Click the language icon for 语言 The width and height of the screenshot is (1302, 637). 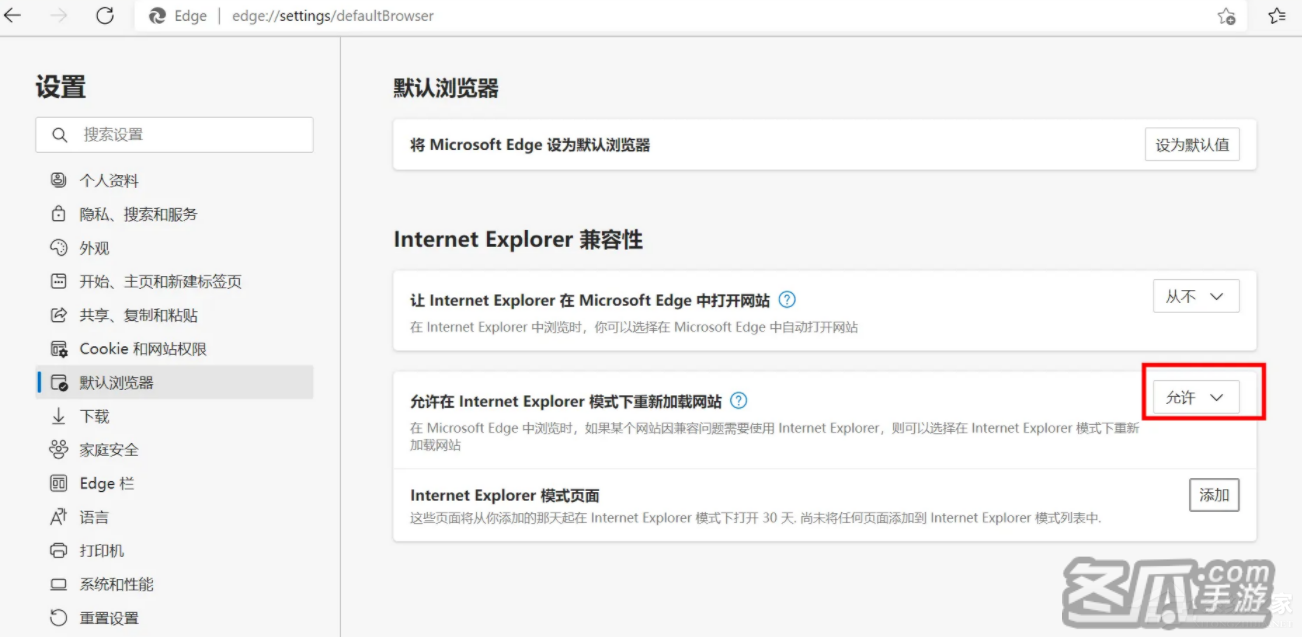pos(58,517)
